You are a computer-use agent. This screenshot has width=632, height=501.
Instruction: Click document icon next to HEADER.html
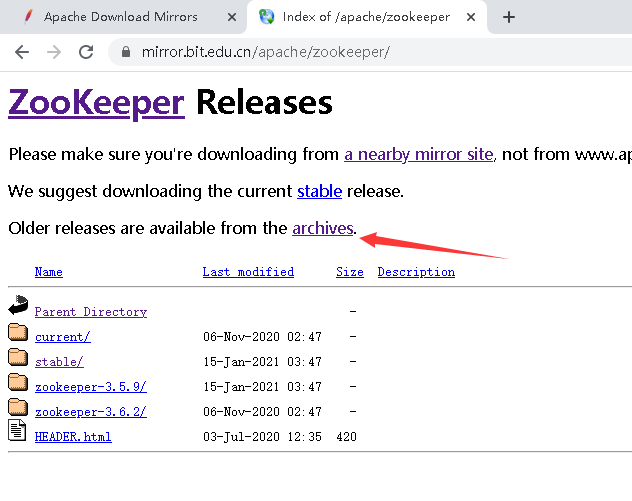[17, 430]
